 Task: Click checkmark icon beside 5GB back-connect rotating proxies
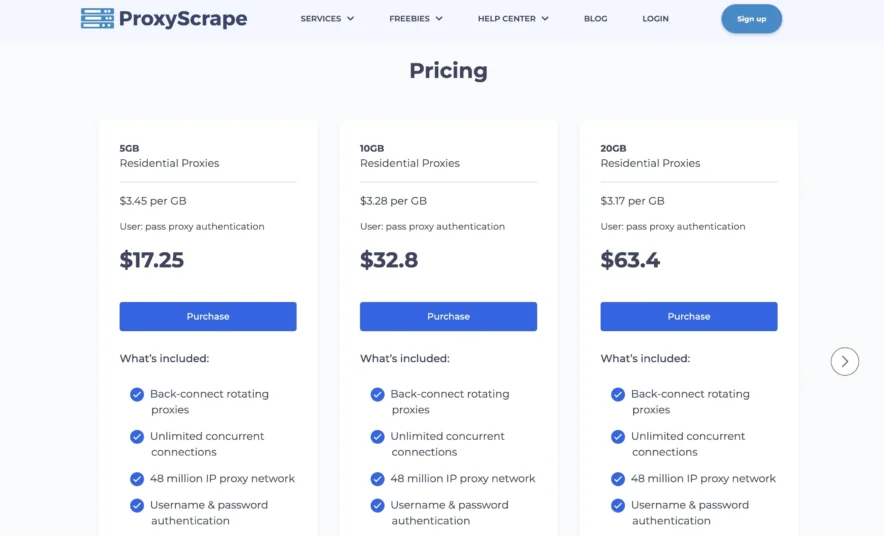tap(137, 395)
